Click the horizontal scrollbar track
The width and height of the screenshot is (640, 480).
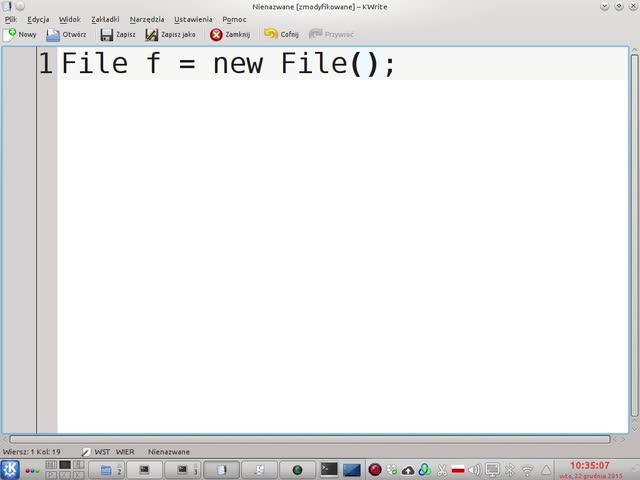pyautogui.click(x=310, y=439)
